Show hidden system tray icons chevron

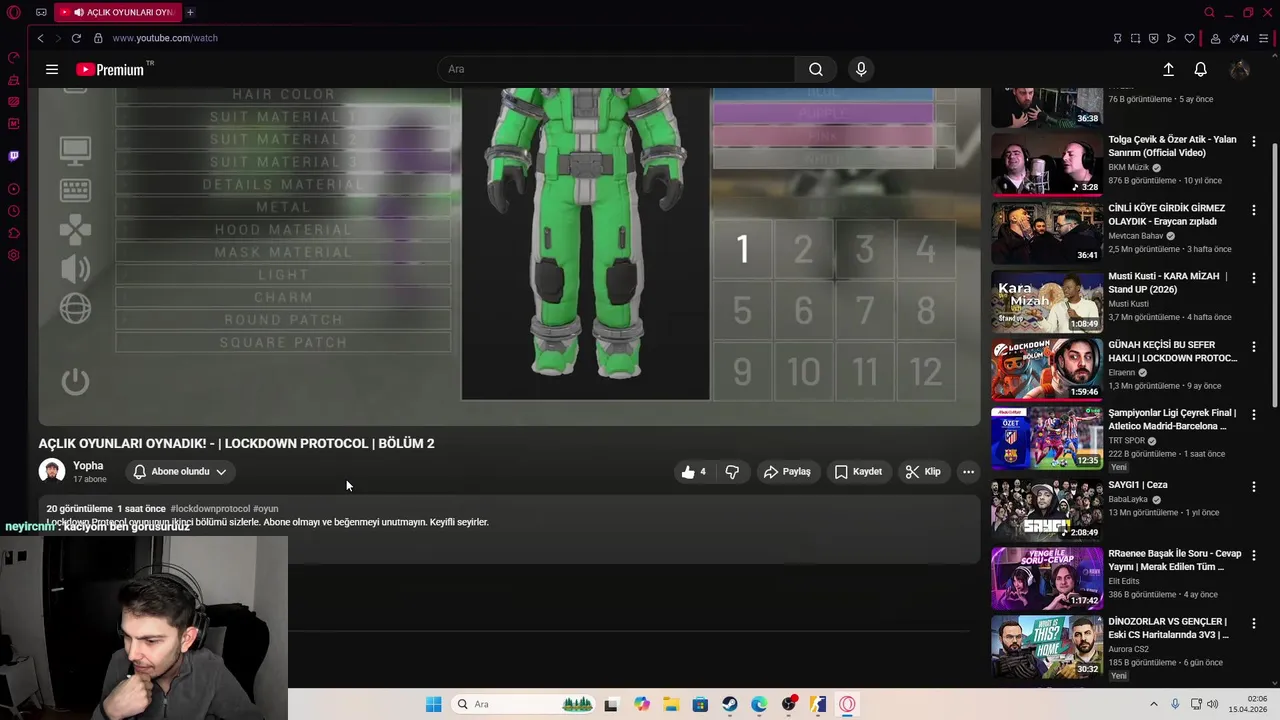tap(1153, 704)
